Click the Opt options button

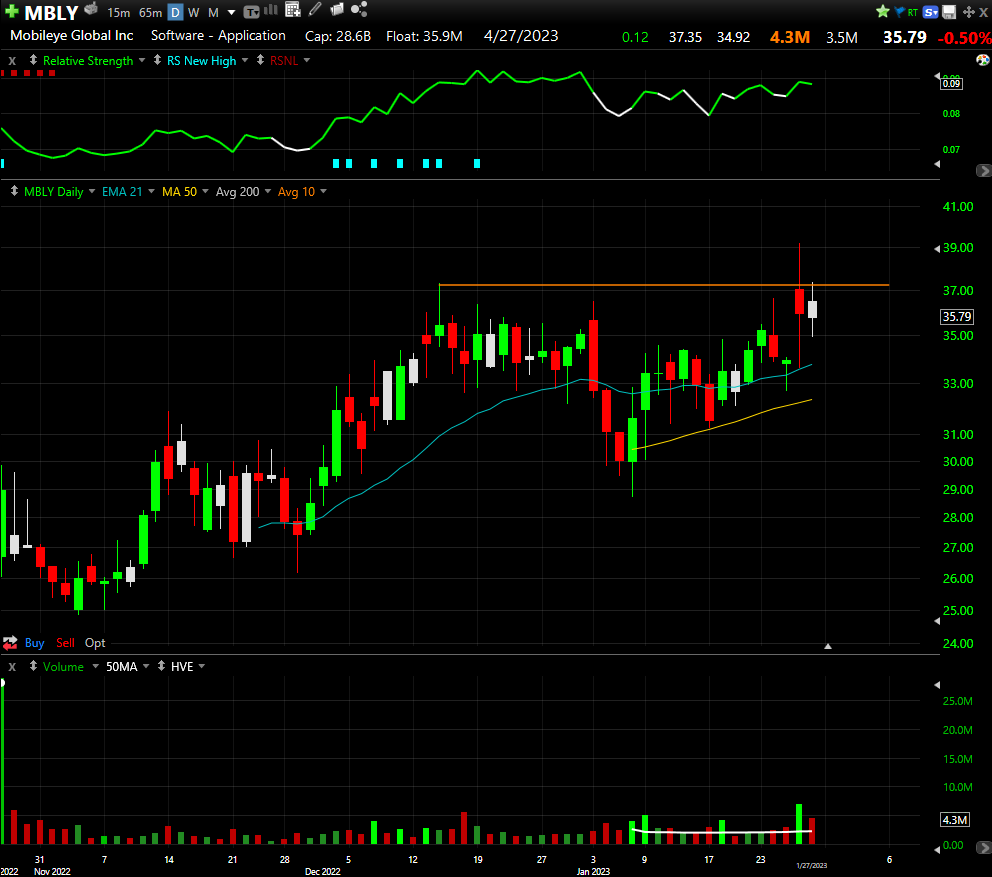[x=95, y=643]
